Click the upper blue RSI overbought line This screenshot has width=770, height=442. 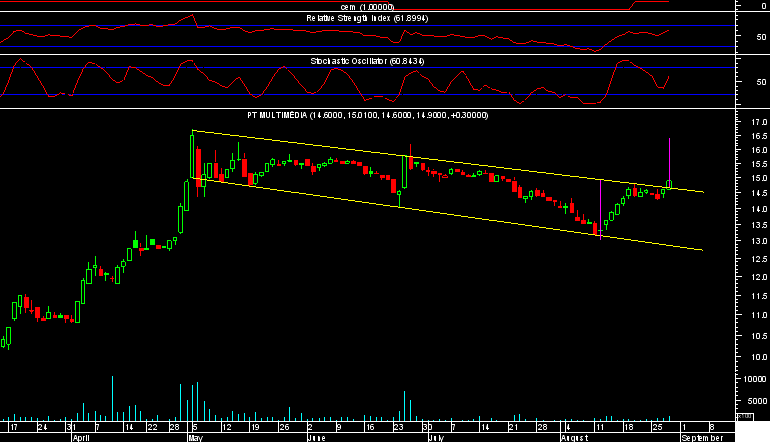click(x=367, y=26)
